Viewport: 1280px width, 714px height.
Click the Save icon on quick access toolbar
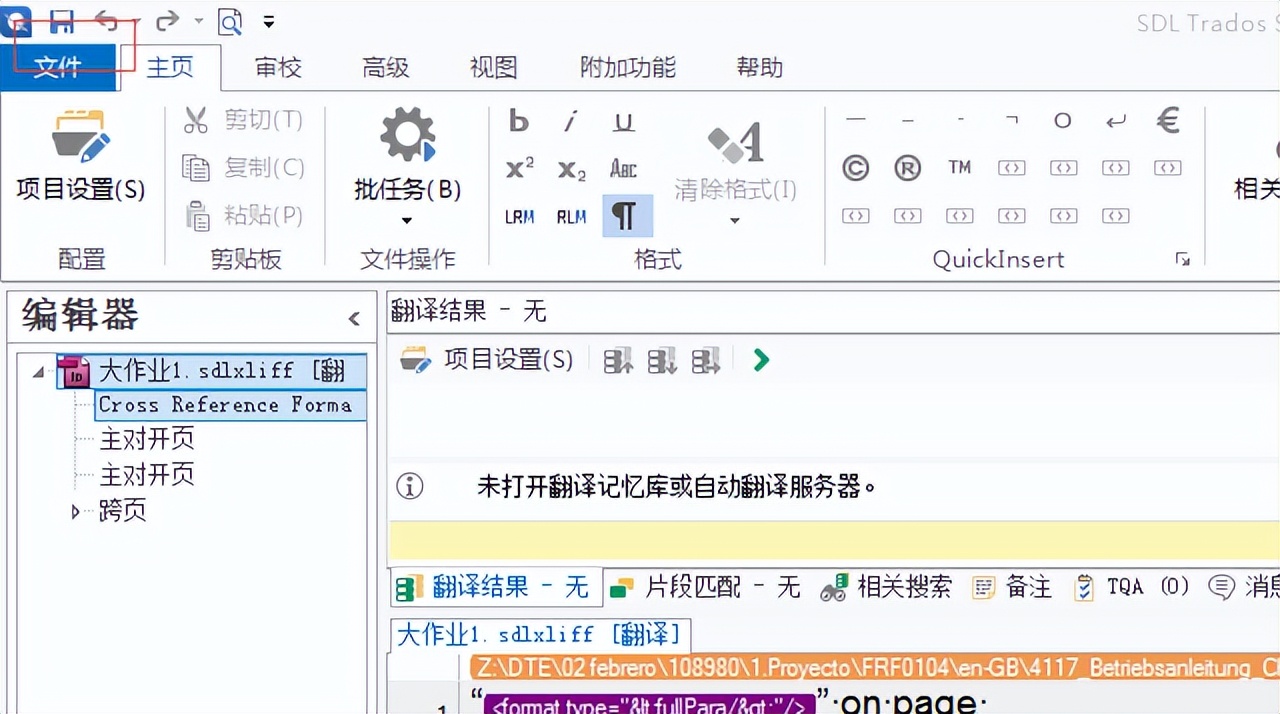[x=62, y=21]
